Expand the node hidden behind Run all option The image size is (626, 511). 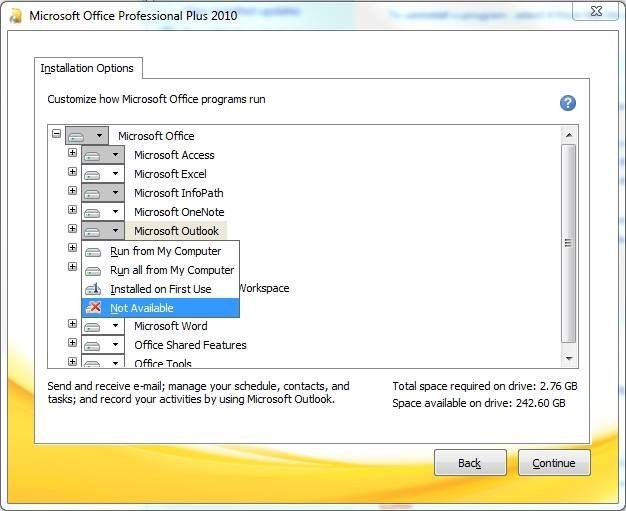pyautogui.click(x=72, y=266)
